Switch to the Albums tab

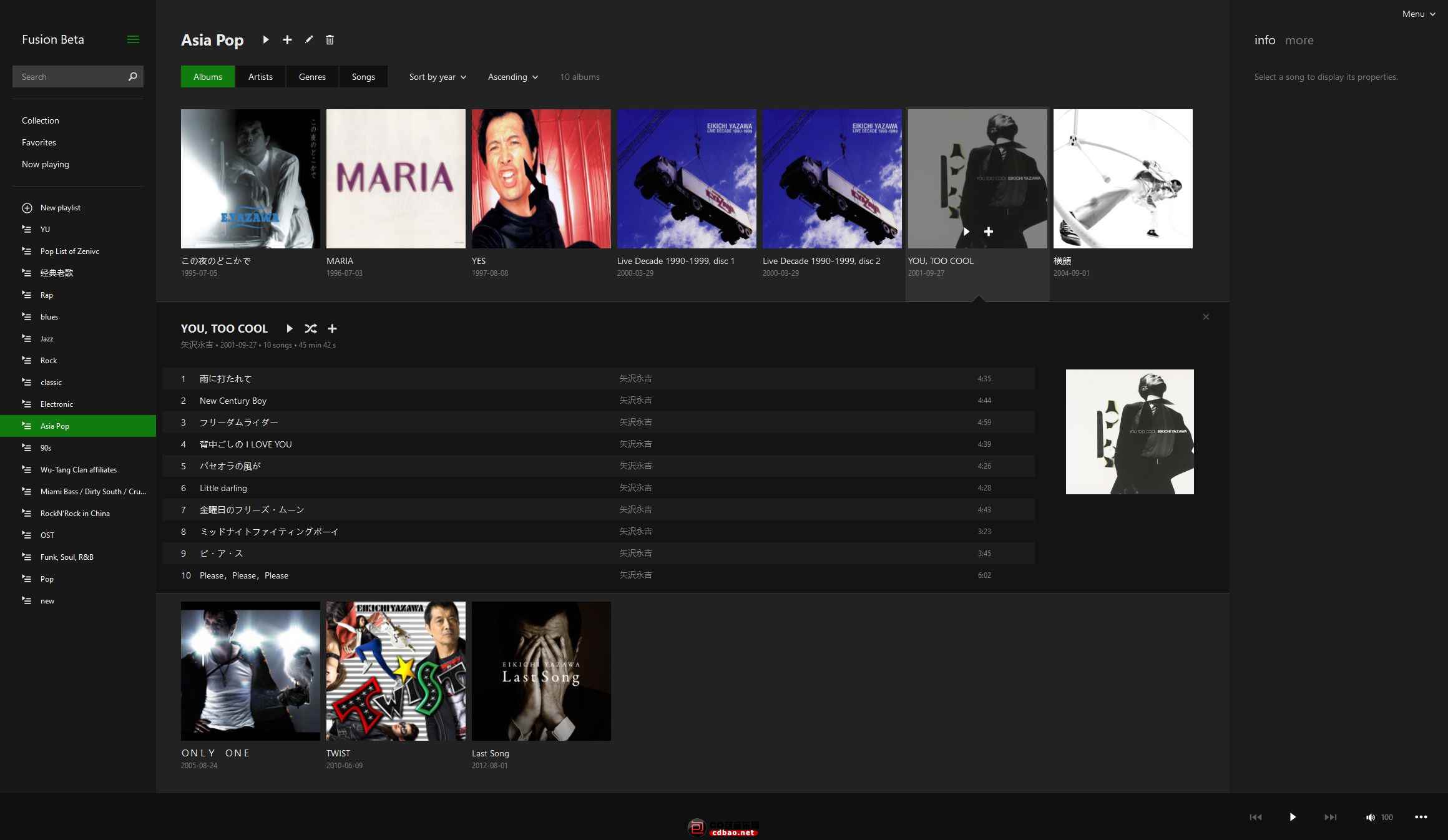208,77
